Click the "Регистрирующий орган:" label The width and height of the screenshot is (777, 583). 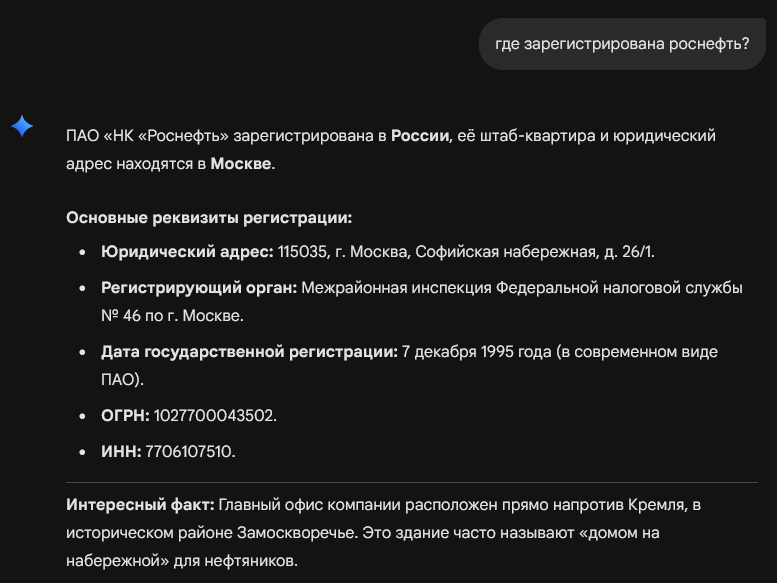pos(199,288)
